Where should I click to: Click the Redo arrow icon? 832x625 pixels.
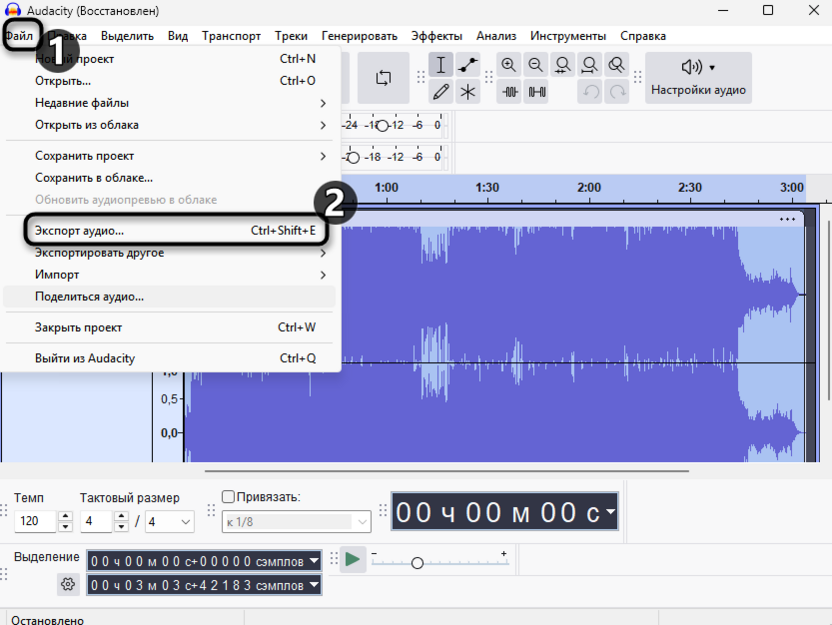pyautogui.click(x=617, y=92)
